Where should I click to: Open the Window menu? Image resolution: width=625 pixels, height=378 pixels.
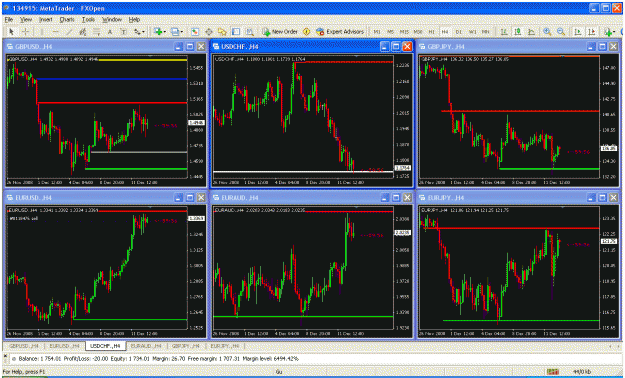112,19
